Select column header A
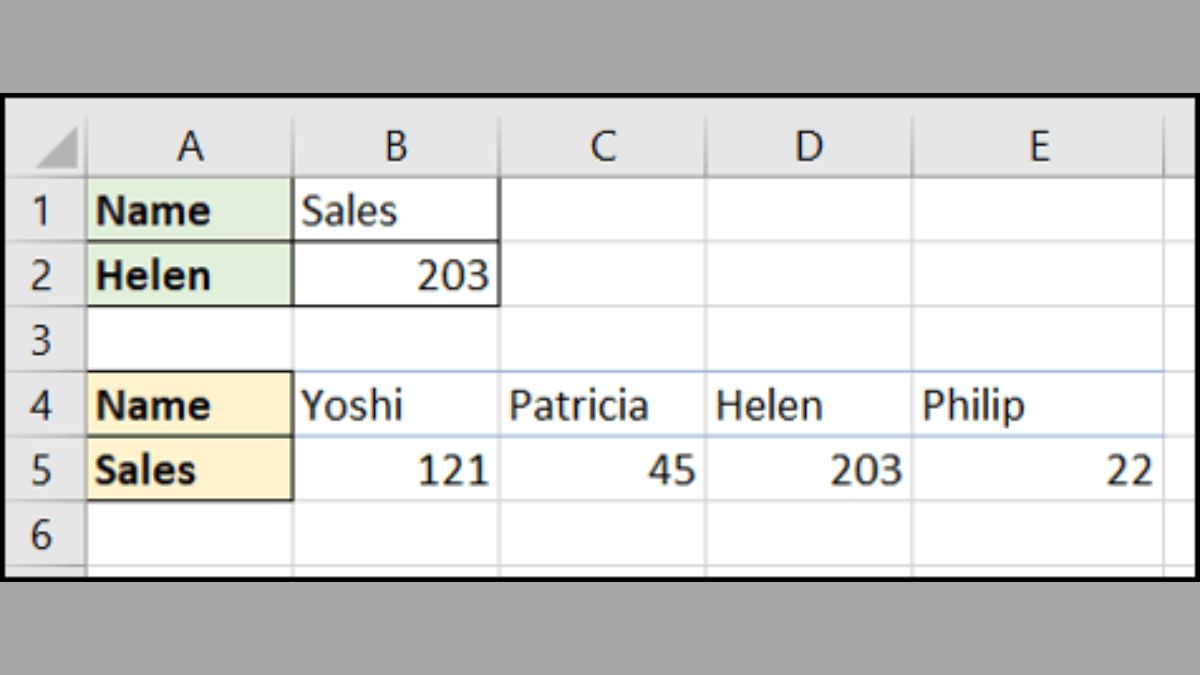 190,145
